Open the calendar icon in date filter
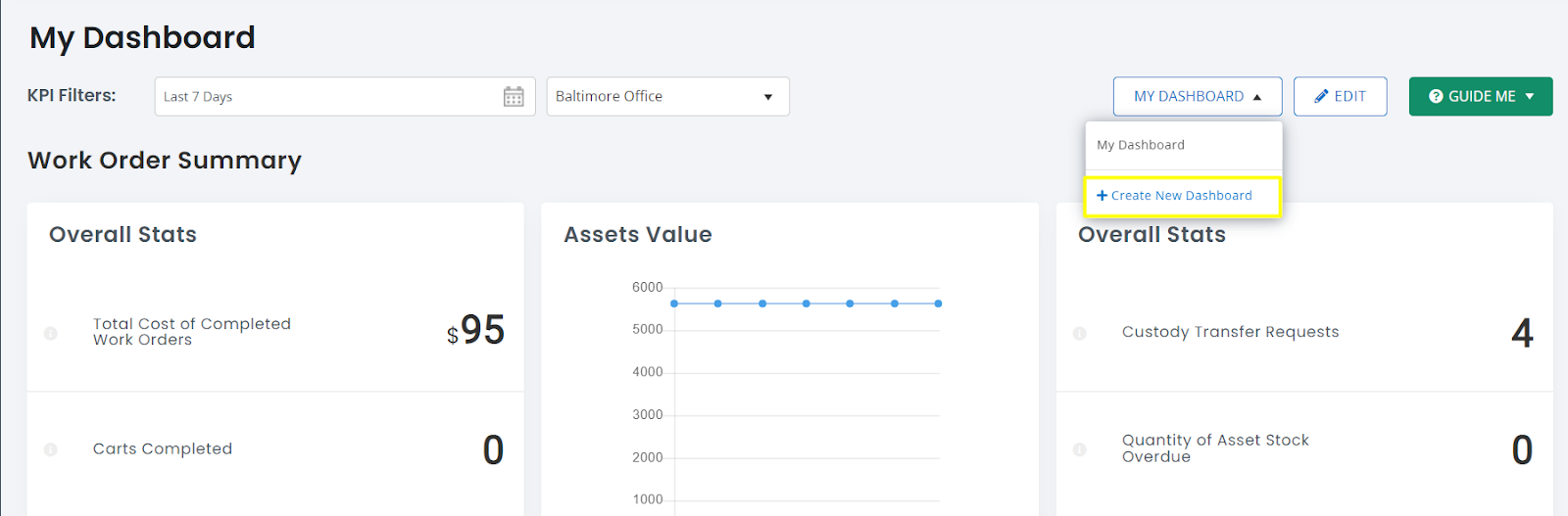Viewport: 1568px width, 516px height. coord(514,96)
